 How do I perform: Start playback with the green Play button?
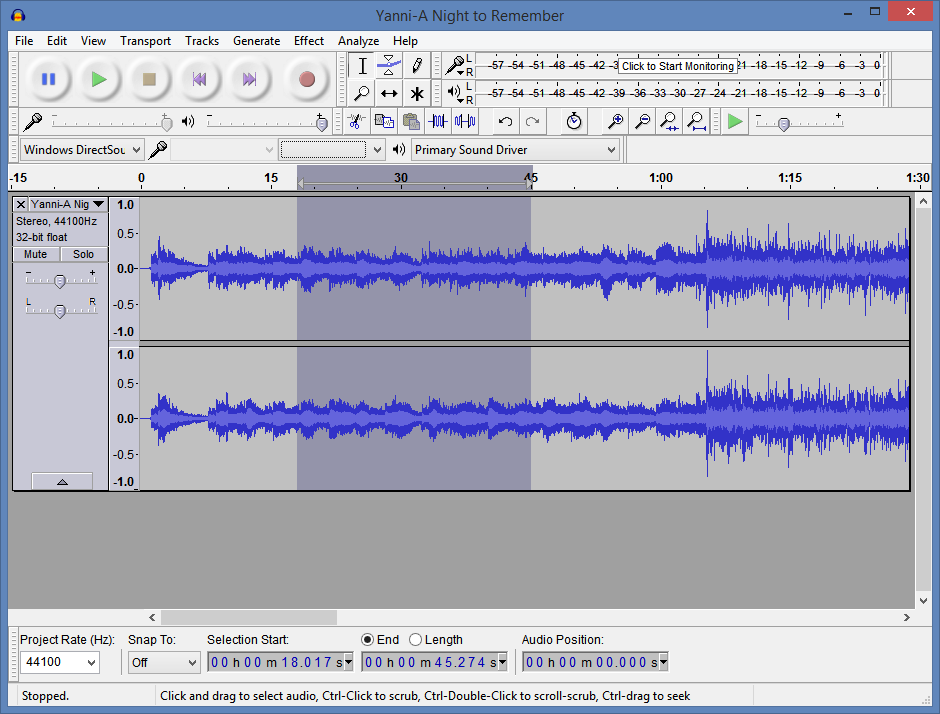(99, 79)
